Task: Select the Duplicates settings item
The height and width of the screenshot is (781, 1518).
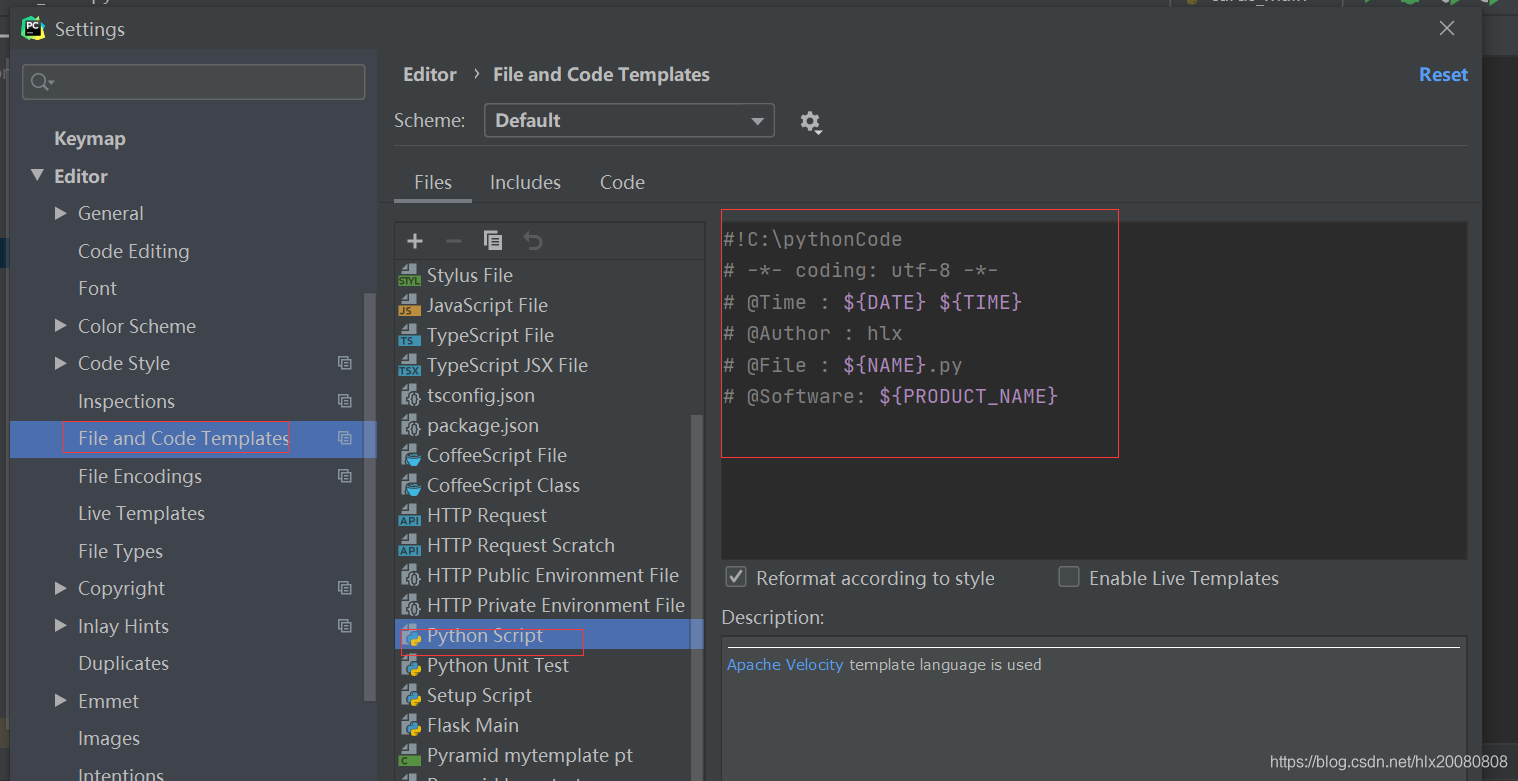Action: pos(123,663)
